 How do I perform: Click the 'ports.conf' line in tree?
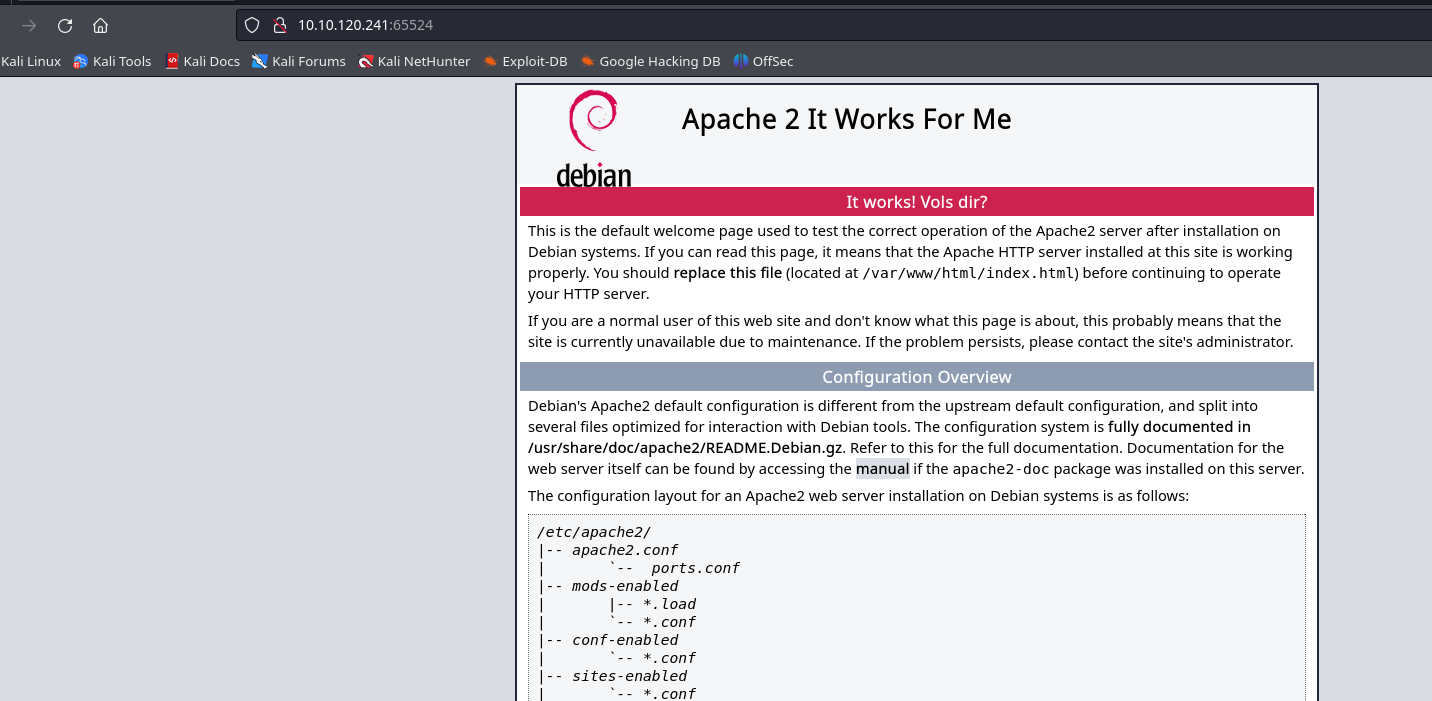[695, 568]
